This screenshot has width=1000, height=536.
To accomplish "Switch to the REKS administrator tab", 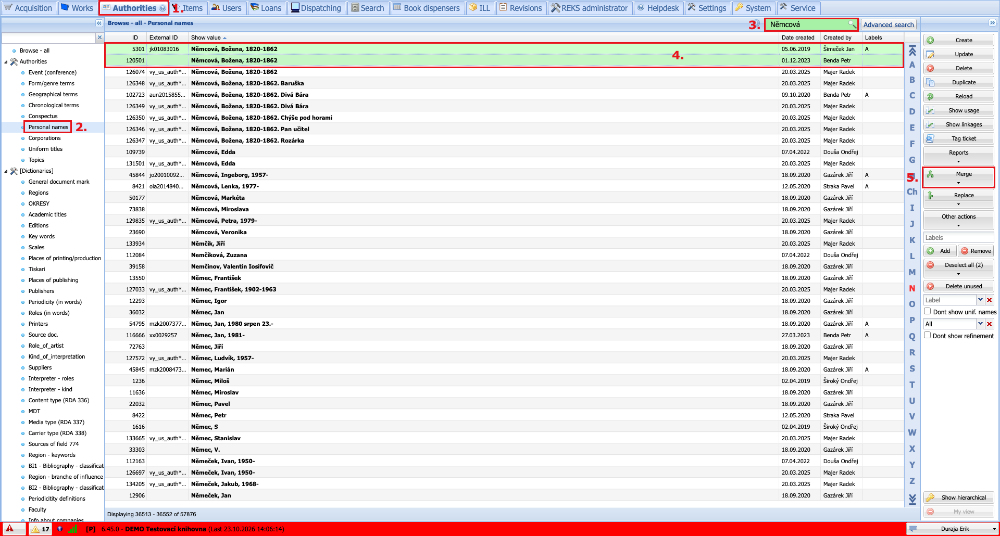I will point(589,8).
